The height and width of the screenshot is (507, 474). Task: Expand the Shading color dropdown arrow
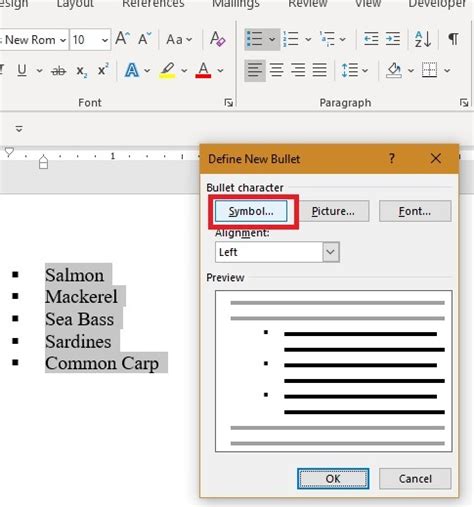411,71
